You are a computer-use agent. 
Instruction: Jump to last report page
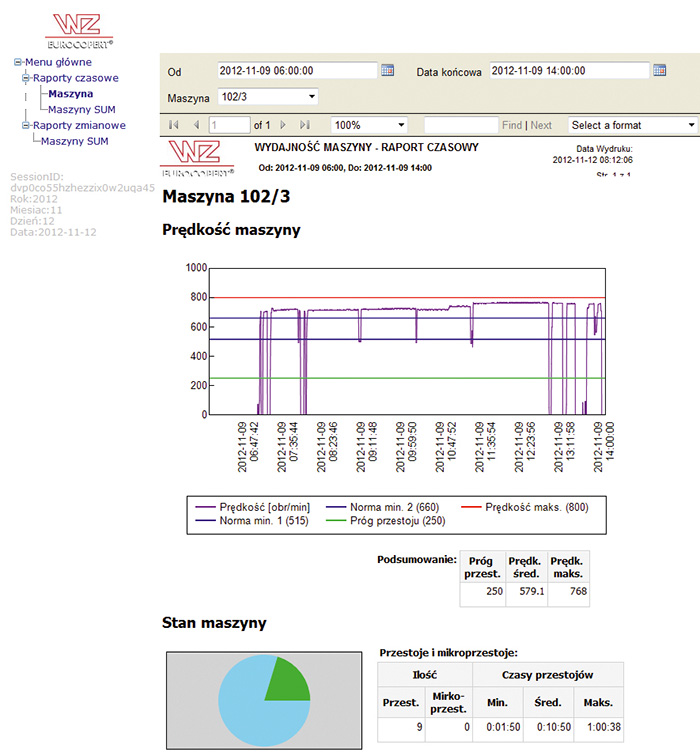(305, 126)
